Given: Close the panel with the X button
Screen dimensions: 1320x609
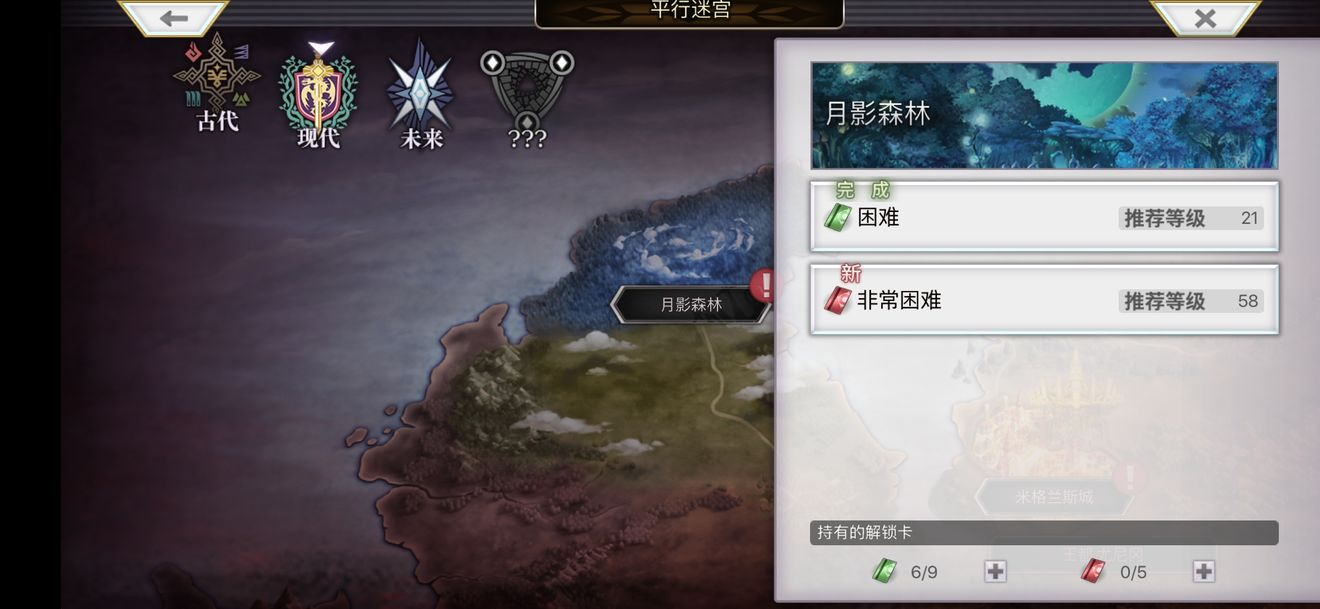Looking at the screenshot, I should [1205, 17].
